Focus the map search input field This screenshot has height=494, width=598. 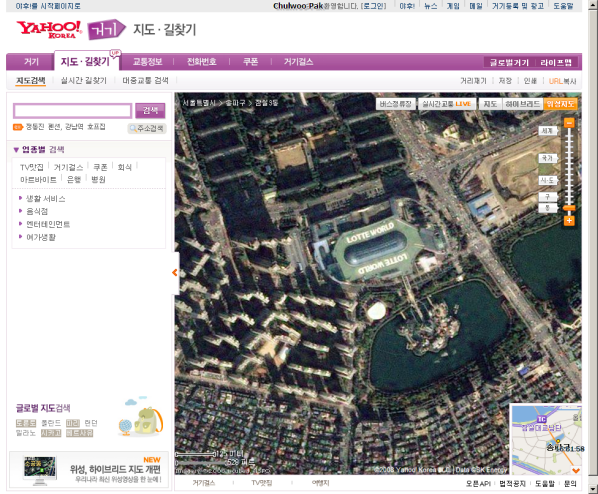point(72,111)
